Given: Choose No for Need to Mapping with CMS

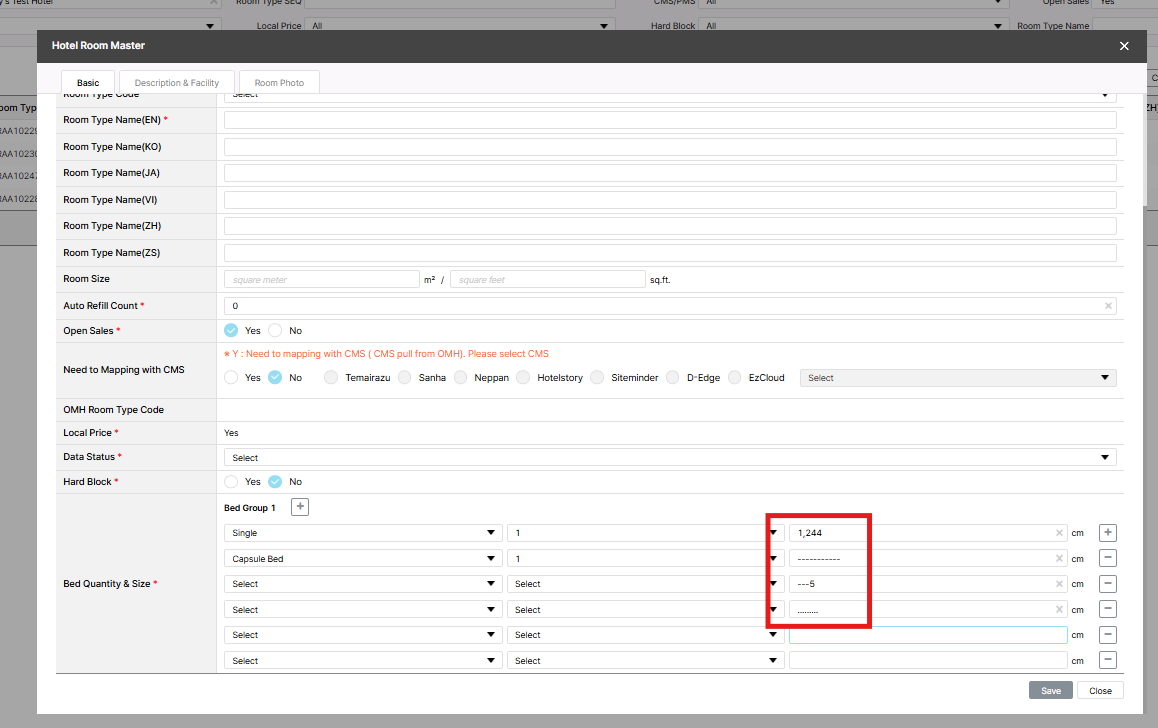Looking at the screenshot, I should 275,377.
